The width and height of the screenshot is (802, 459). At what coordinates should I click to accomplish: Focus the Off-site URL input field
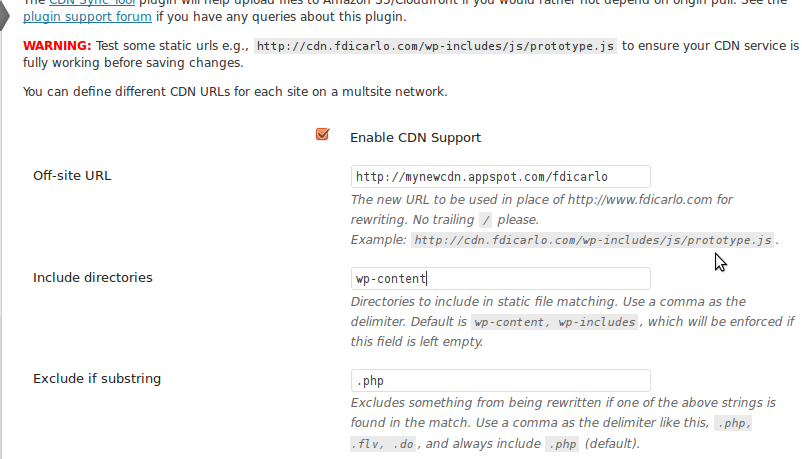click(x=501, y=177)
